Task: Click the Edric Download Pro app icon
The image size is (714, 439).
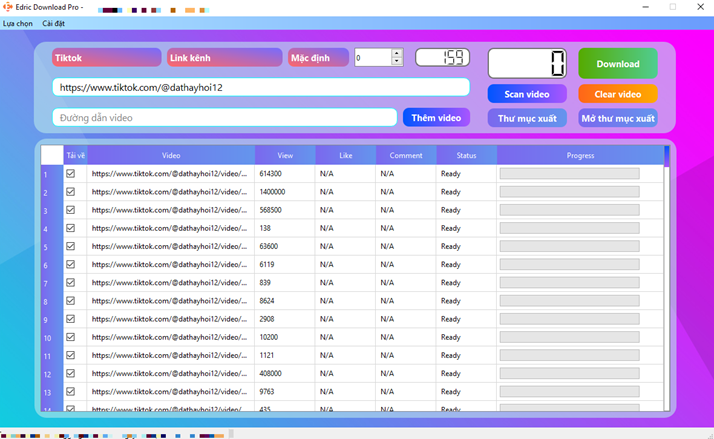Action: point(8,7)
